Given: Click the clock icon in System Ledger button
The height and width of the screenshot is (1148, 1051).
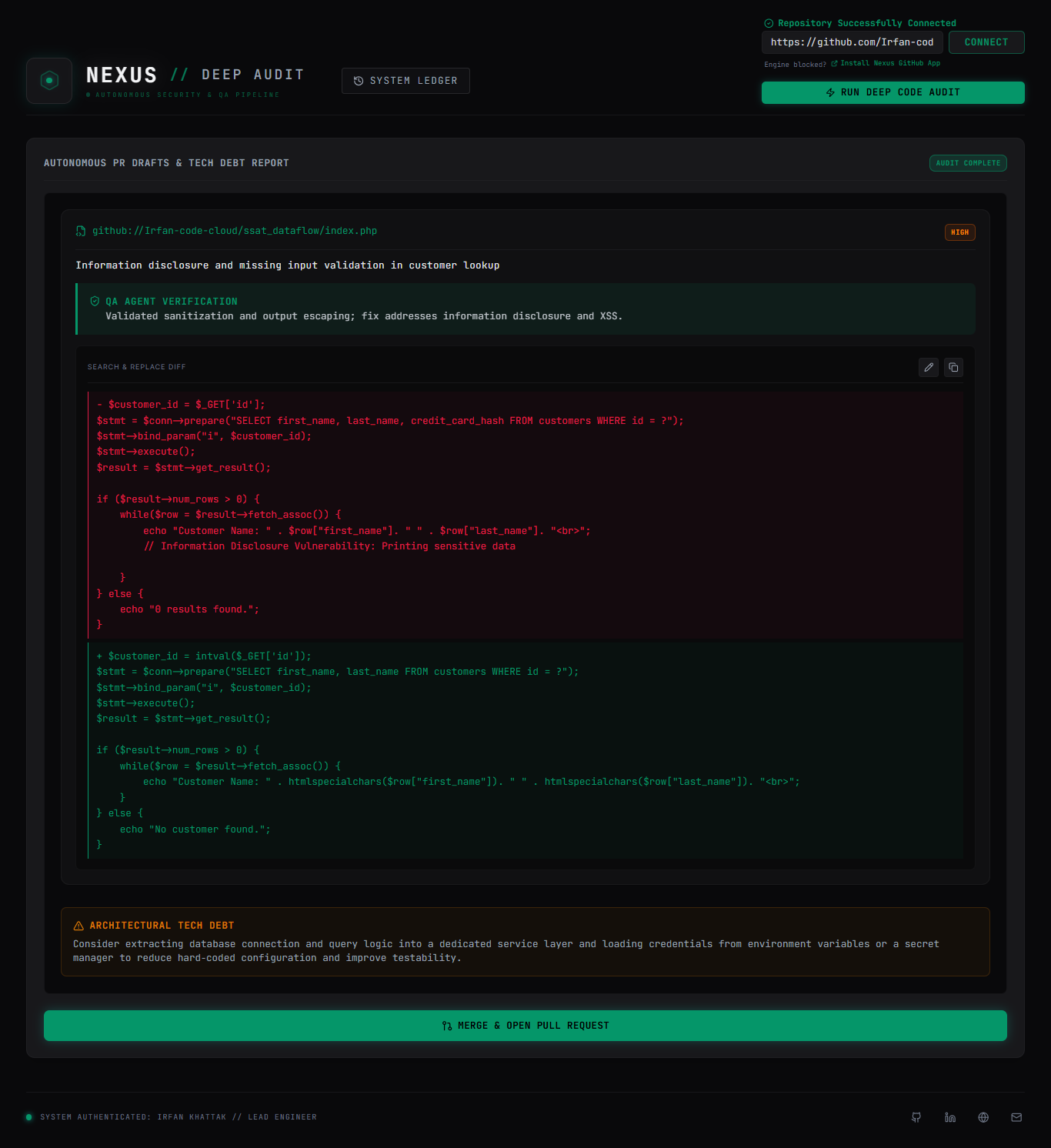Looking at the screenshot, I should coord(359,81).
